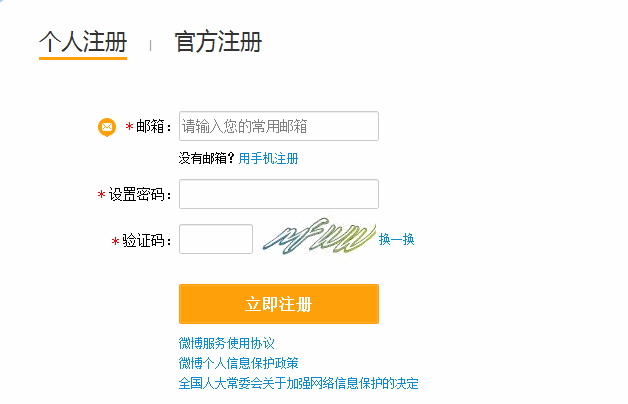Screen dimensions: 628x404
Task: Follow the 用手机注册 phone registration link
Action: 268,159
